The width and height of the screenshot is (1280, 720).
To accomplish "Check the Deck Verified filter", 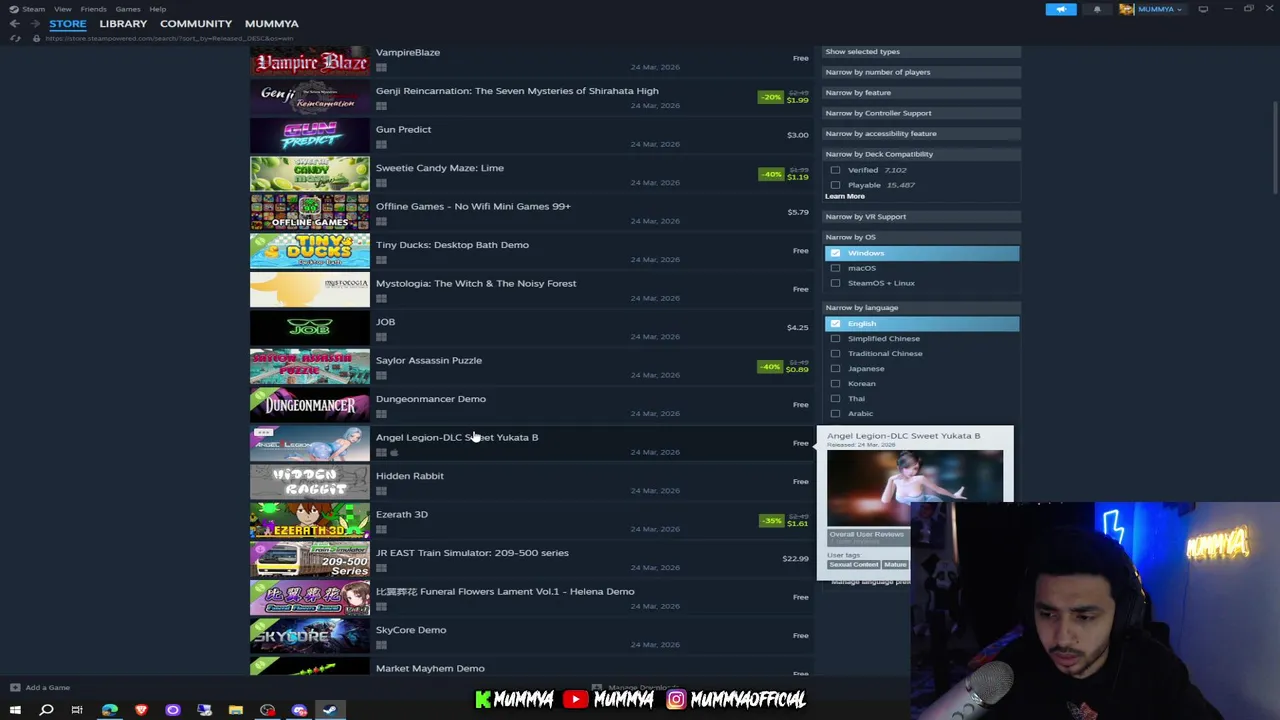I will [835, 170].
